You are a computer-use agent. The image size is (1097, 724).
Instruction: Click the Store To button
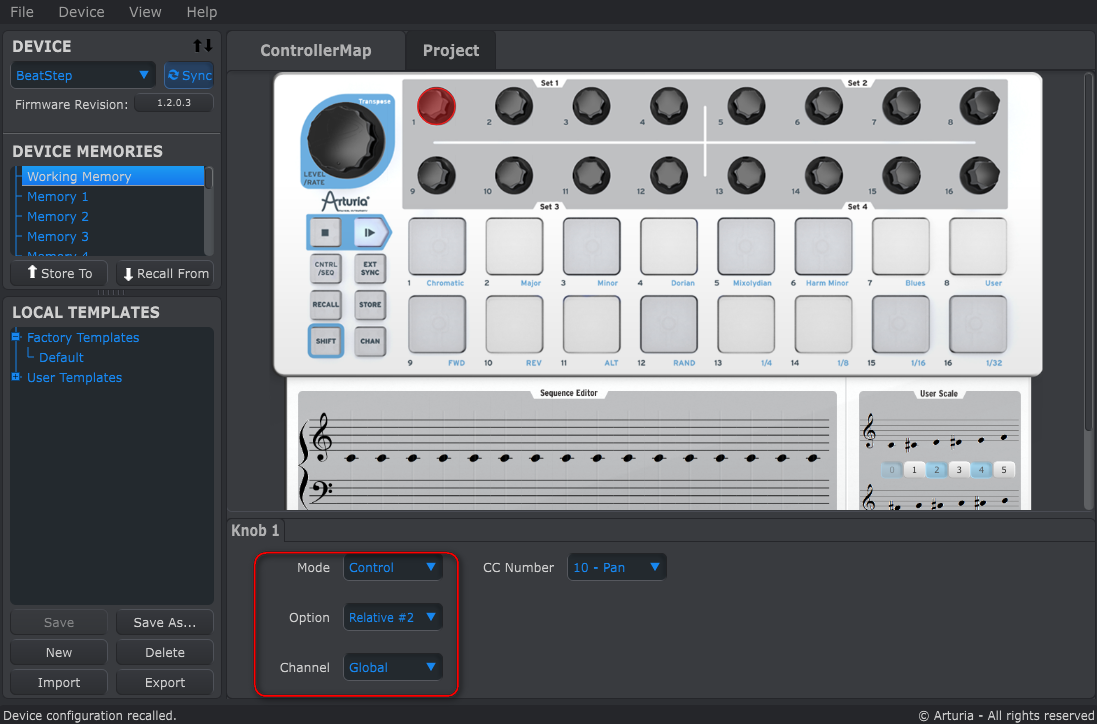coord(59,274)
